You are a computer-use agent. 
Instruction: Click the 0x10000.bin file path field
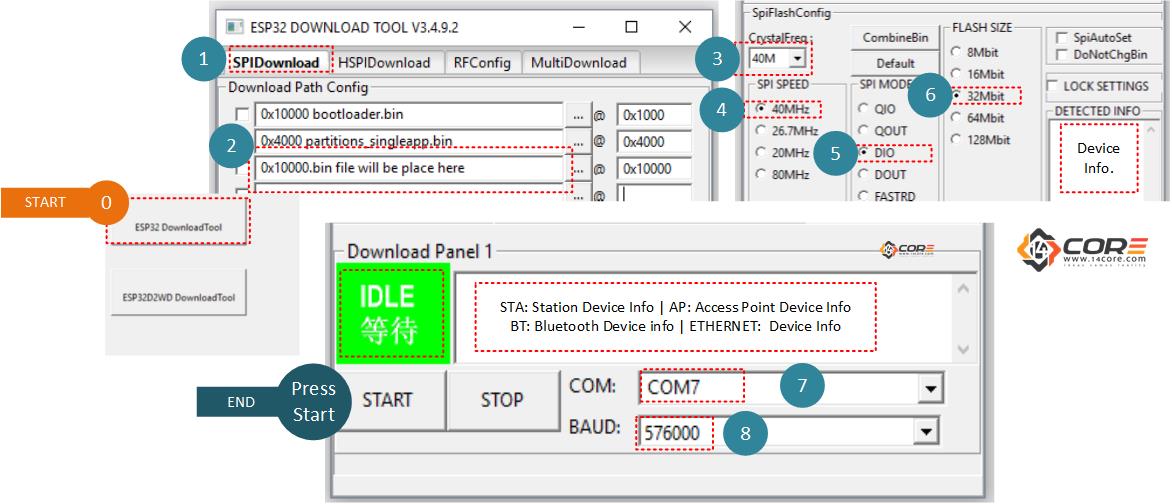[408, 168]
